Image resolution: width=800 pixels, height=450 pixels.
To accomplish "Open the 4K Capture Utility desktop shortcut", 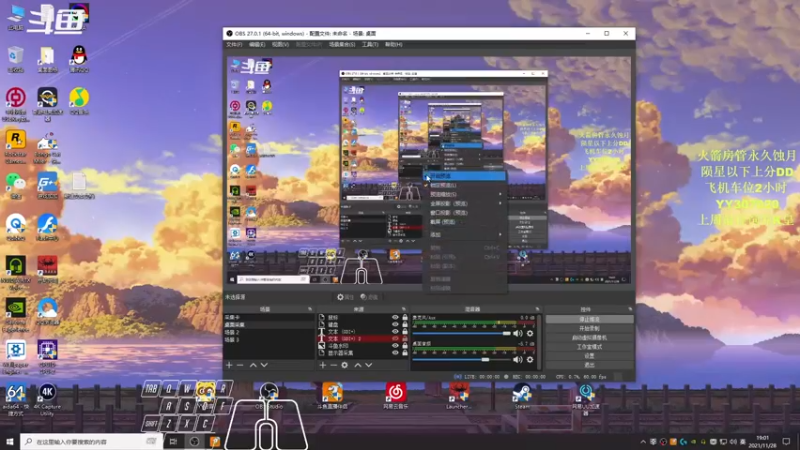I will 47,400.
